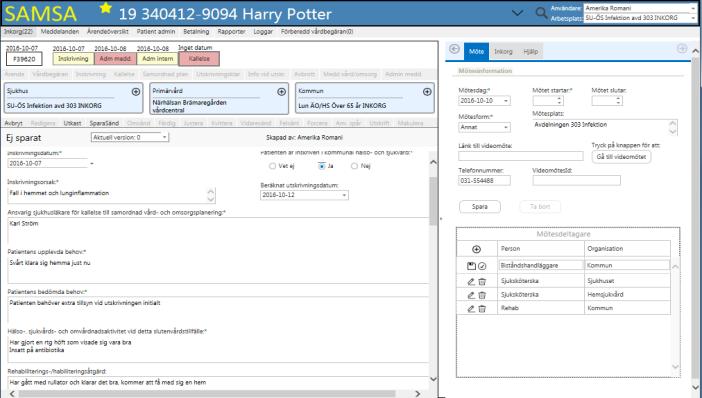Click Gå till videomötet button
Viewport: 702px width, 398px height.
pos(621,157)
